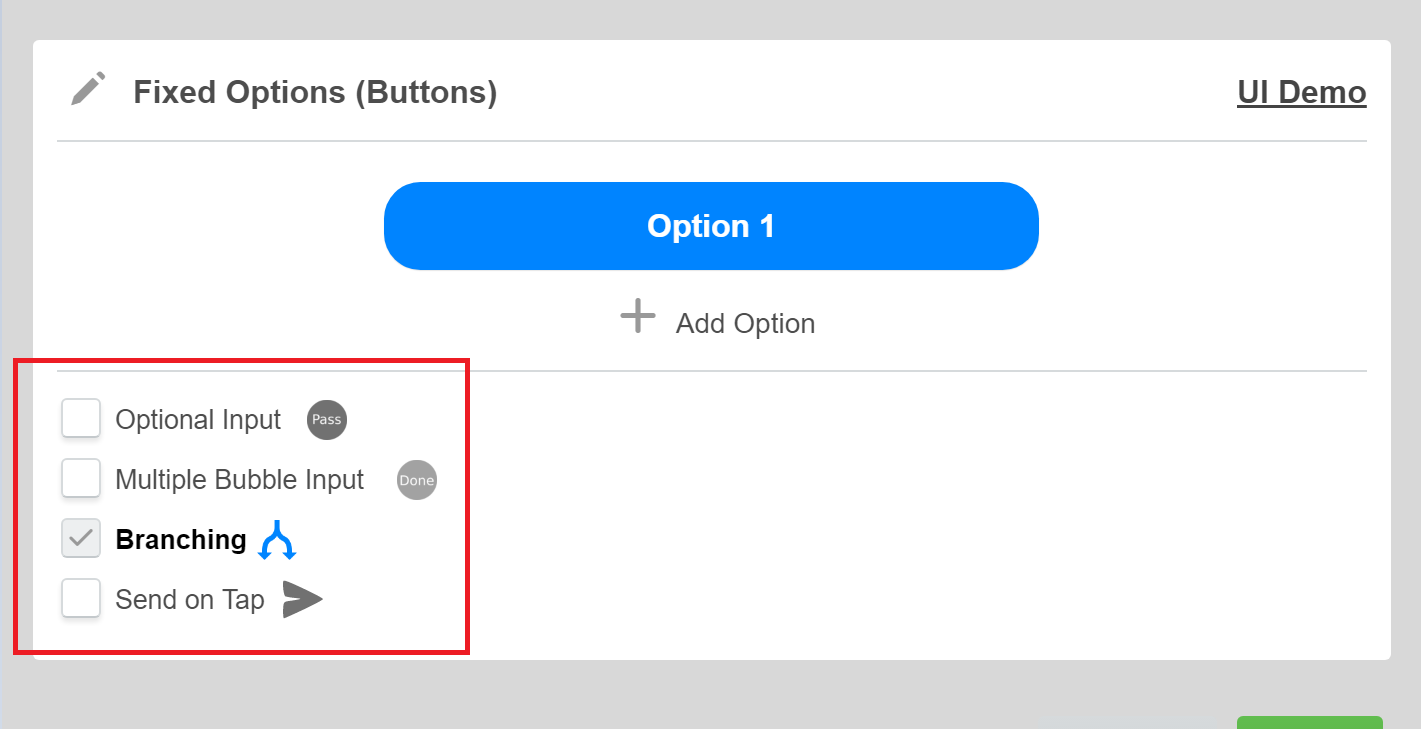The height and width of the screenshot is (729, 1421).
Task: Click the Multiple Bubble Input label
Action: pos(240,480)
